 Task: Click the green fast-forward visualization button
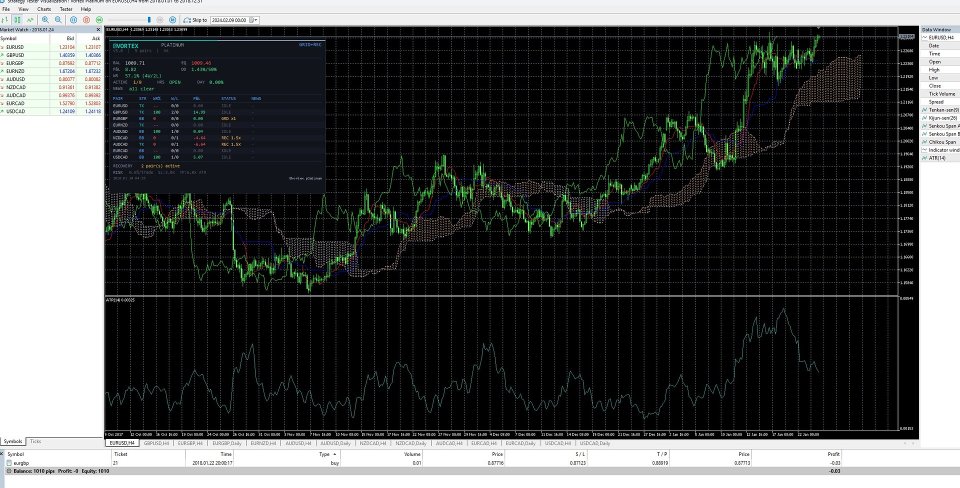[99, 20]
